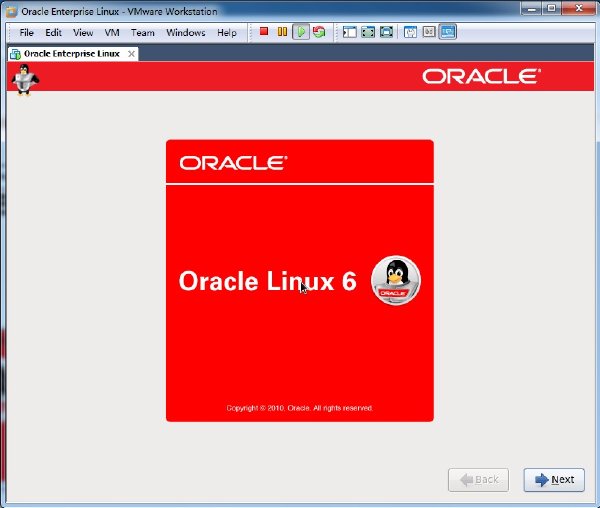Select the Oracle Enterprise Linux tab
The image size is (600, 508).
(72, 54)
